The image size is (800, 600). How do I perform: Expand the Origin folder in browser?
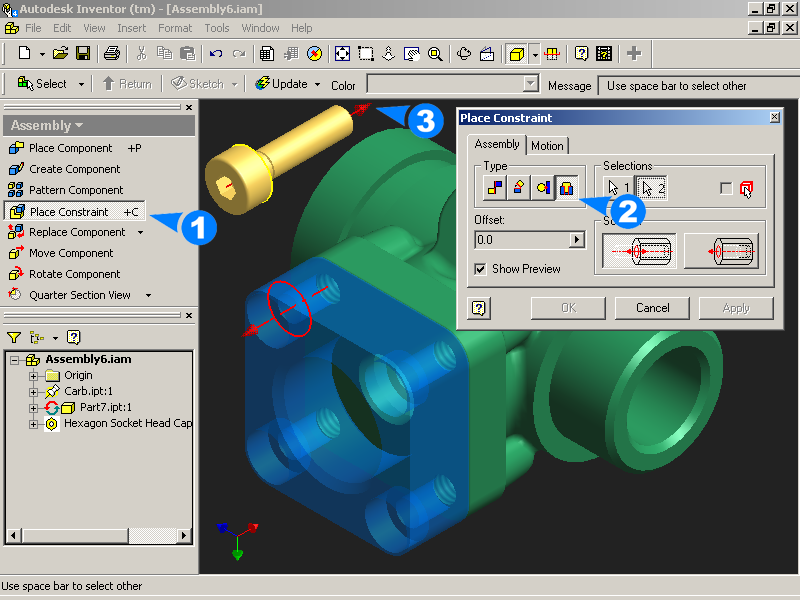pyautogui.click(x=34, y=376)
